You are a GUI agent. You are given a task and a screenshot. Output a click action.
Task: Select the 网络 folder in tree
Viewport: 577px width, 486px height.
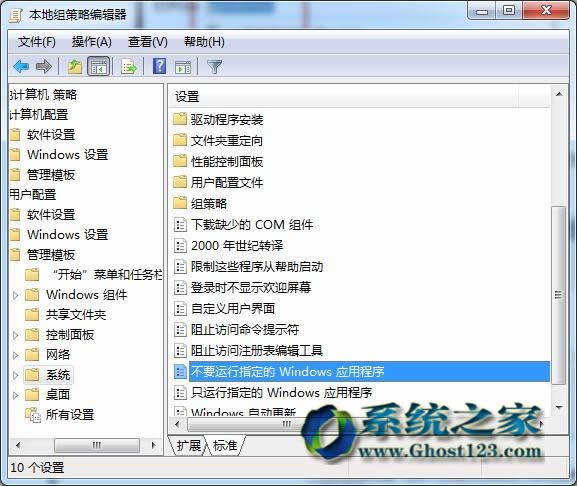[x=58, y=355]
